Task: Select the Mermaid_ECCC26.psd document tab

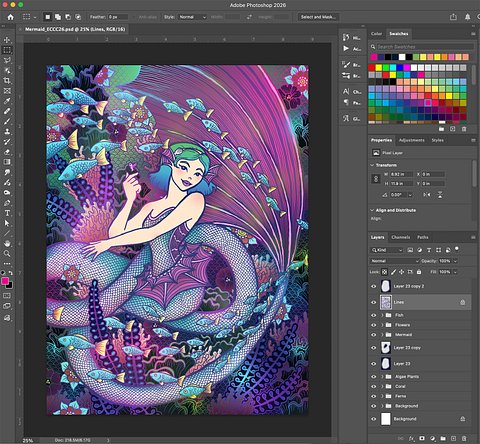Action: coord(75,29)
